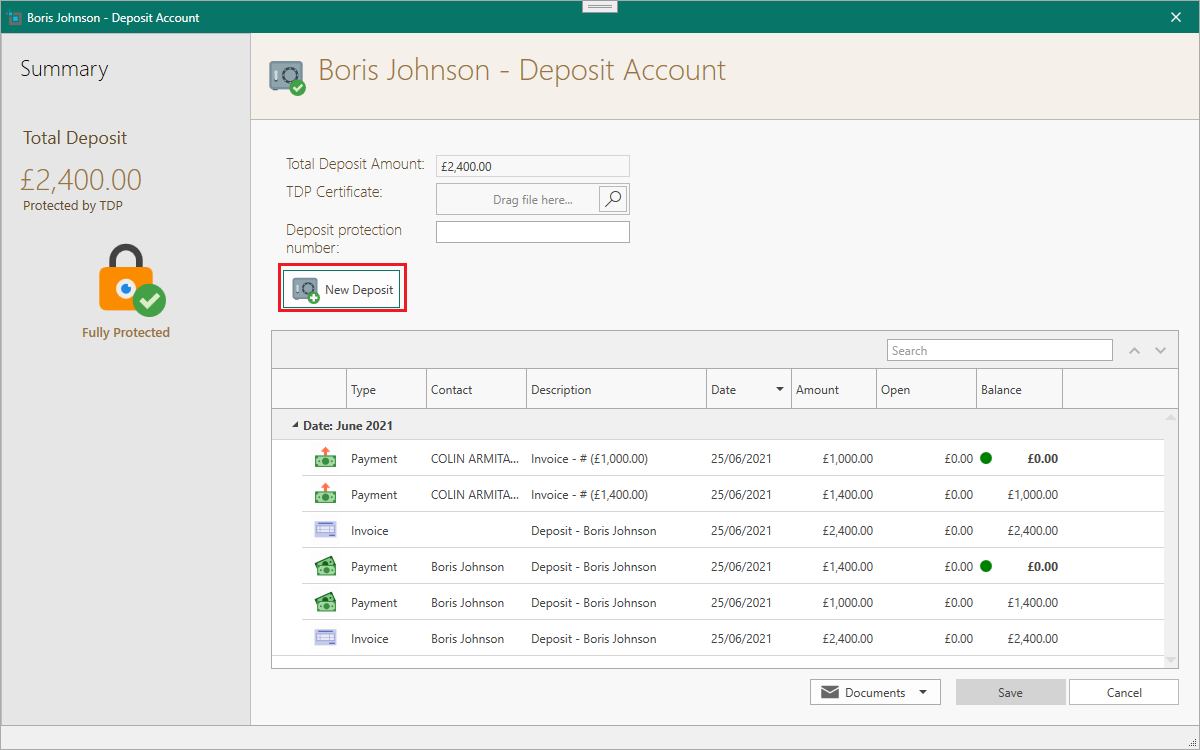Open the Documents dropdown arrow
Image resolution: width=1200 pixels, height=750 pixels.
923,693
